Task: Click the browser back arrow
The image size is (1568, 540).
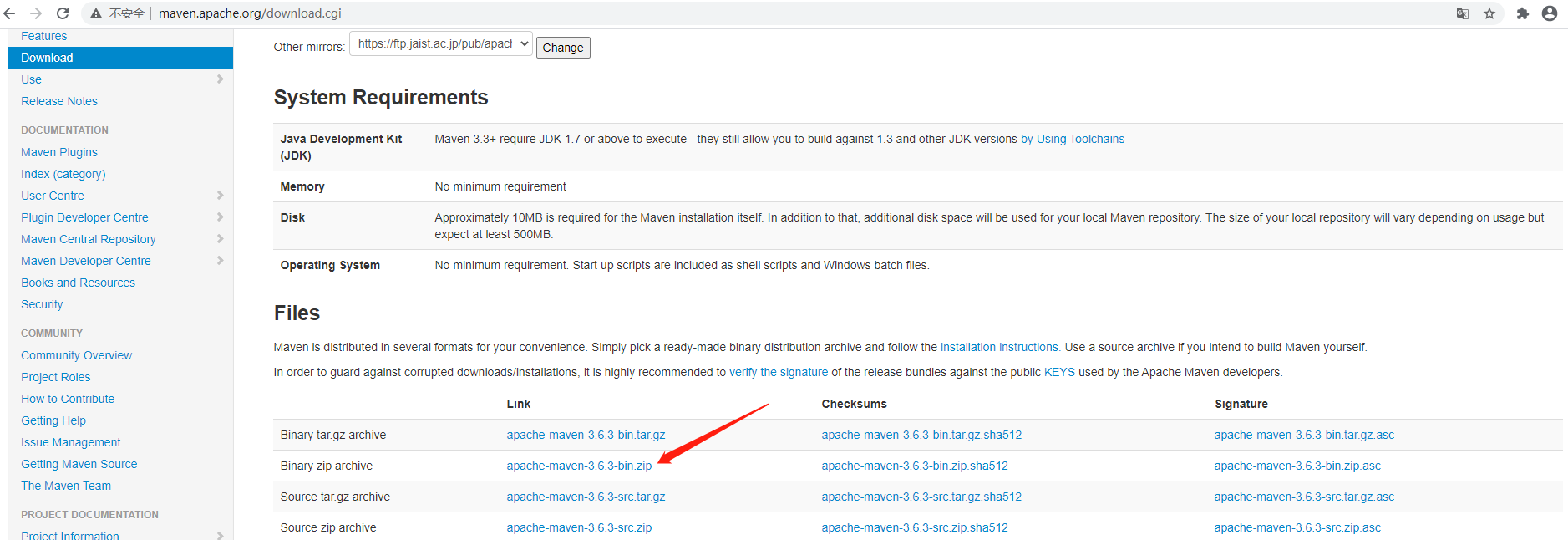Action: [10, 13]
